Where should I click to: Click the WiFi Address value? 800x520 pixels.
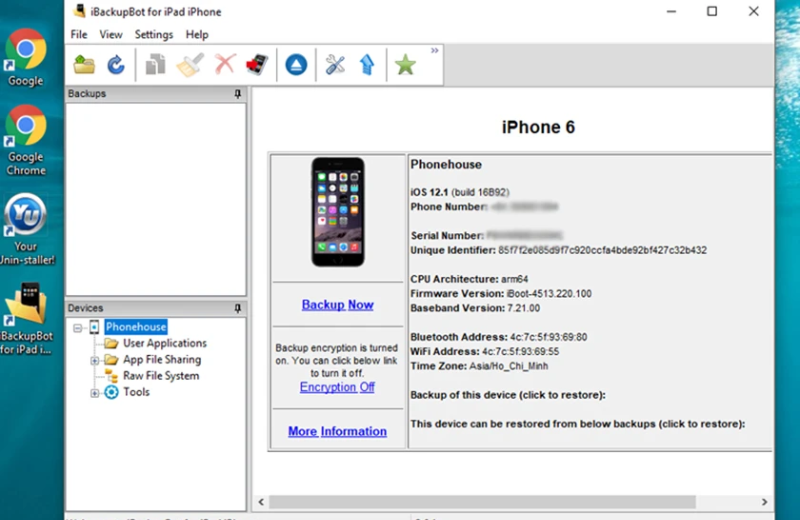[x=520, y=351]
